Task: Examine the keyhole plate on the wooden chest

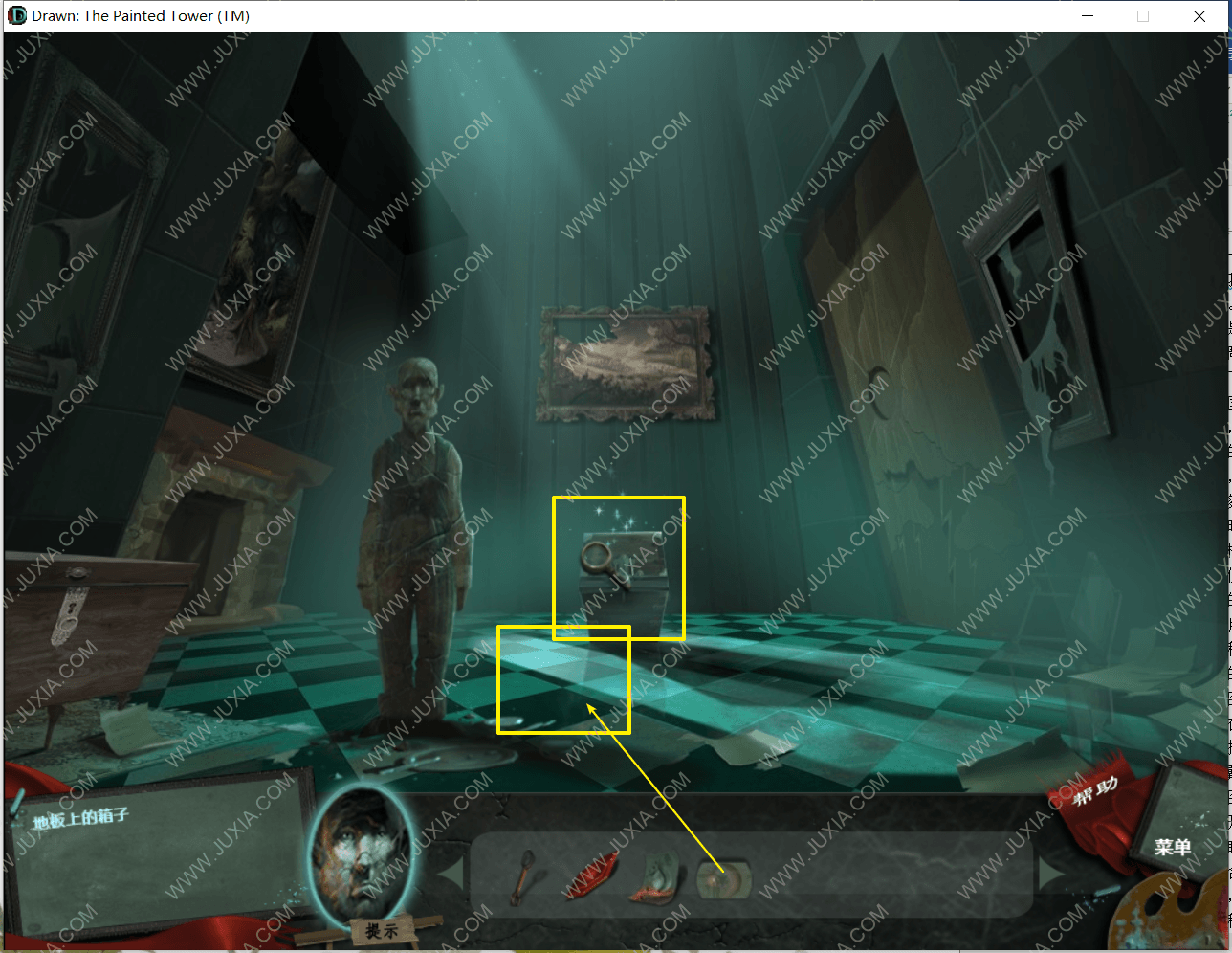Action: pyautogui.click(x=69, y=614)
